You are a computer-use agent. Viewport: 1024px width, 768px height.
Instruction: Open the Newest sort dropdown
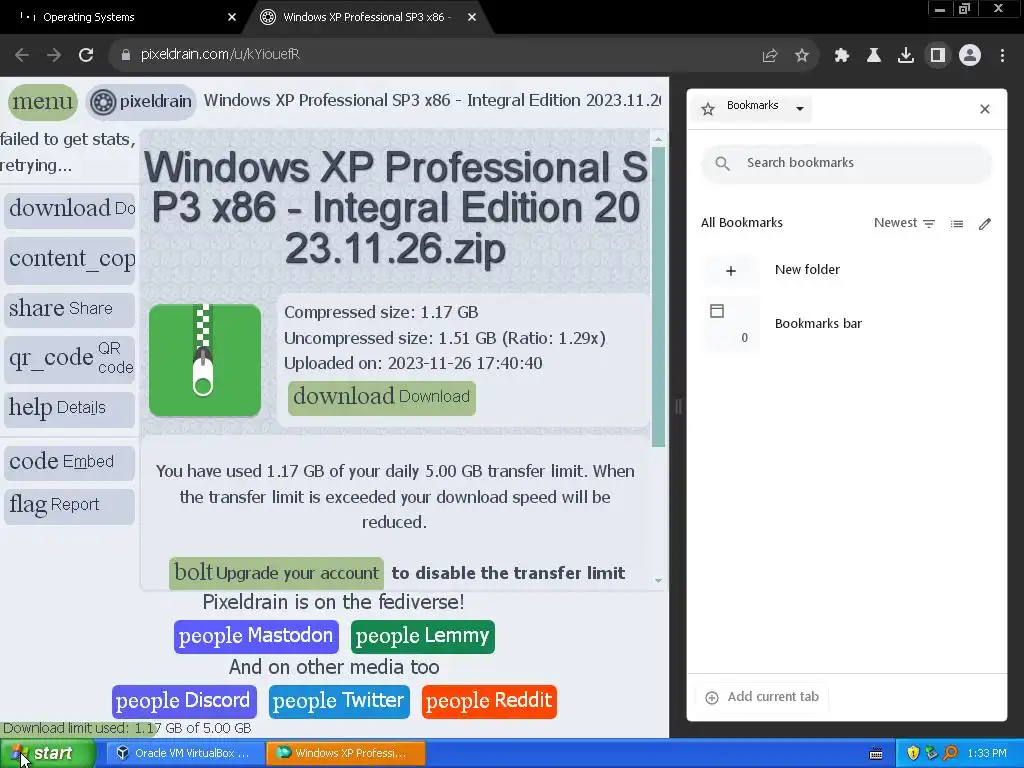(904, 223)
